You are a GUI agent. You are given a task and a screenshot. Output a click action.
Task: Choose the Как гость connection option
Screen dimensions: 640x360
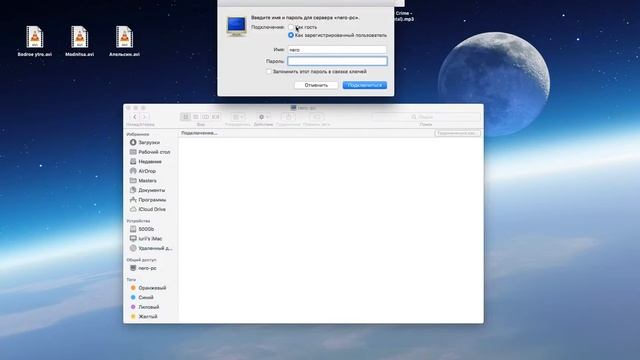pos(291,27)
